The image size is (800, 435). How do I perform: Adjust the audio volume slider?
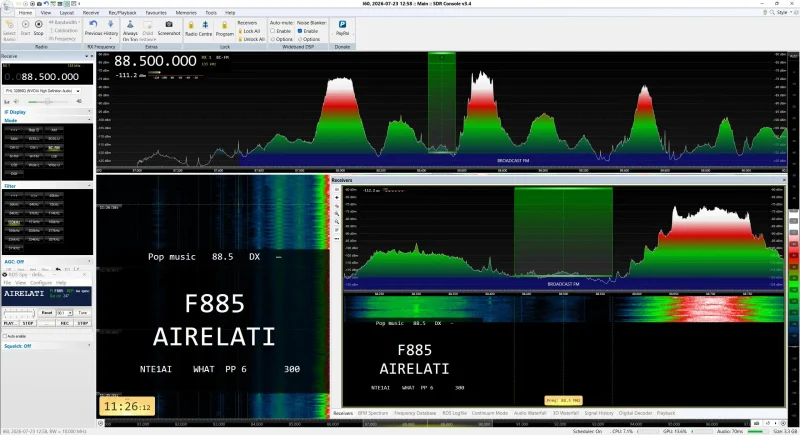coord(47,101)
